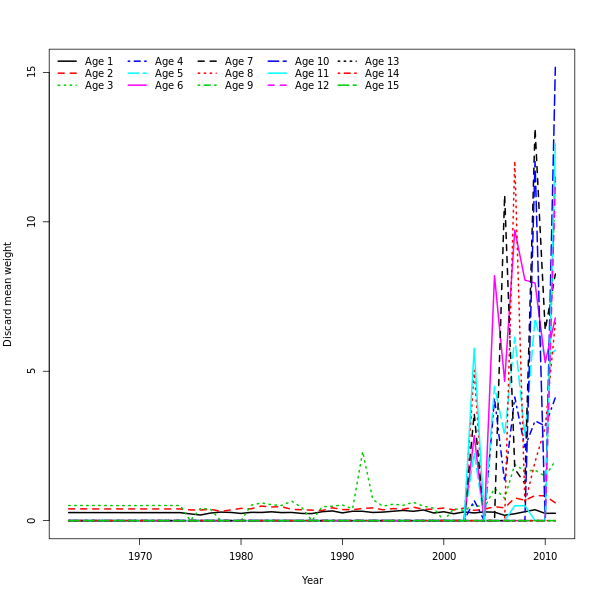Click the green dotted peak near 1992
The image size is (600, 600).
click(x=362, y=453)
